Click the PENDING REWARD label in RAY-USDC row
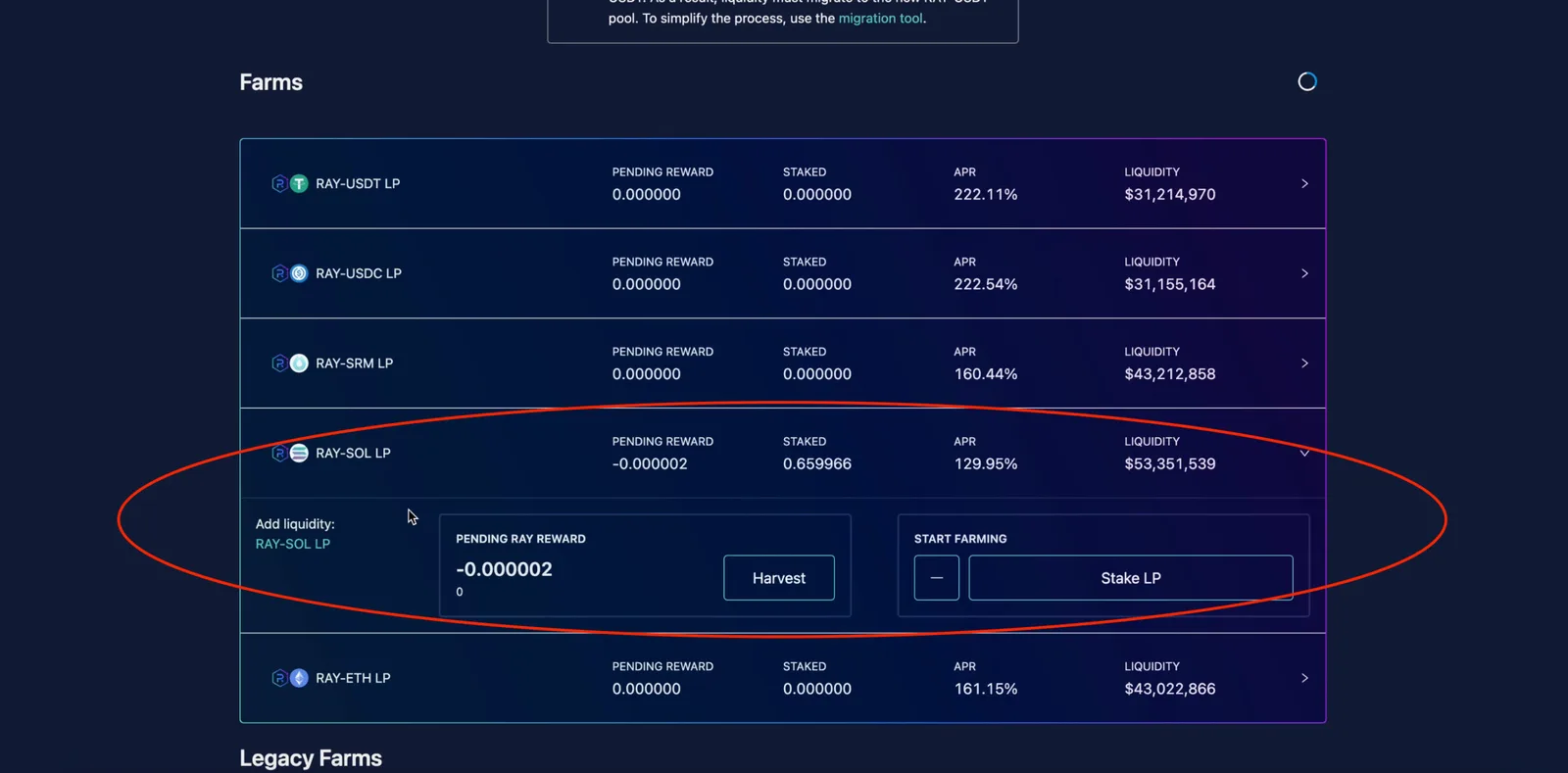The height and width of the screenshot is (773, 1568). (x=662, y=262)
